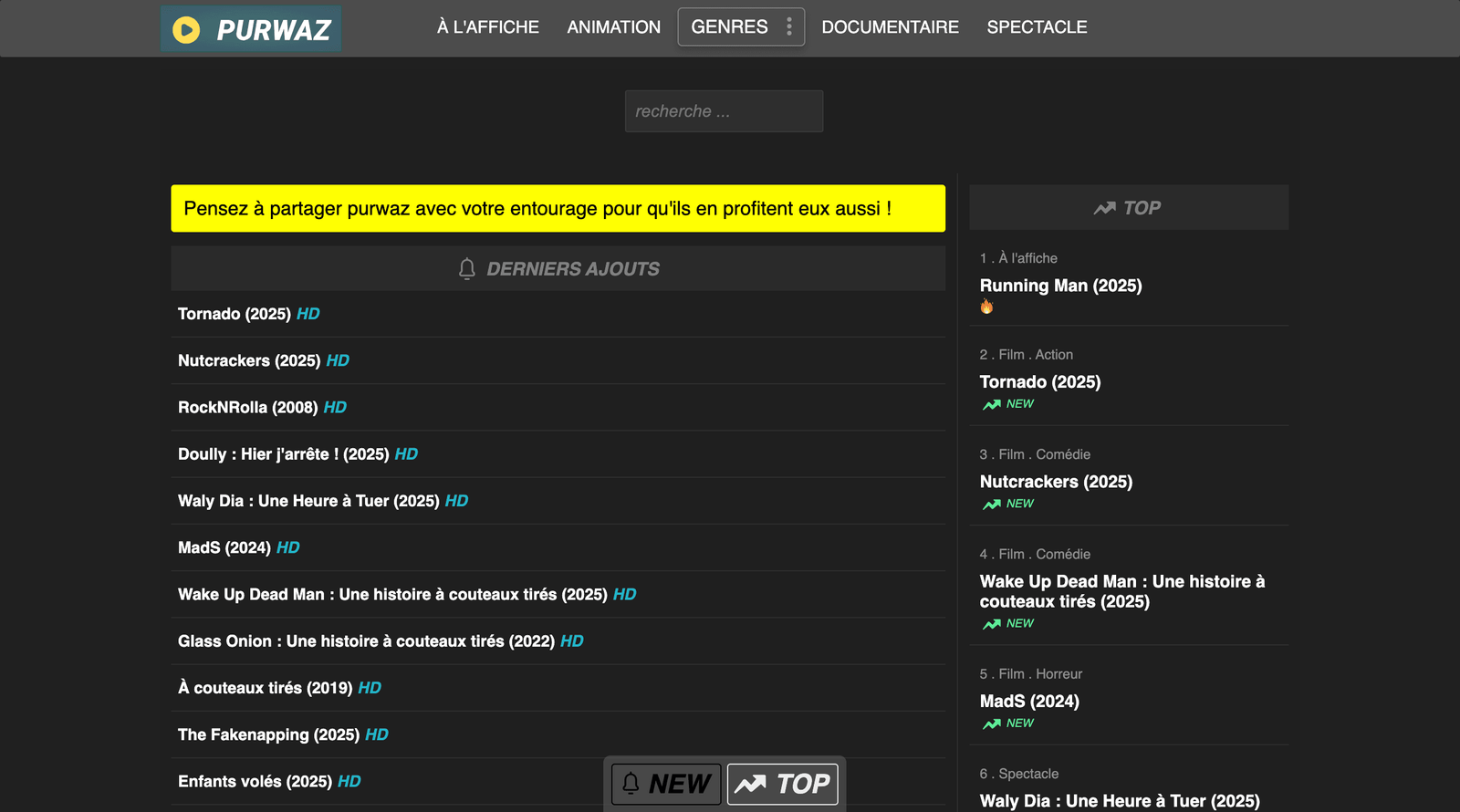Open the Documentaire category
1460x812 pixels.
pyautogui.click(x=890, y=27)
